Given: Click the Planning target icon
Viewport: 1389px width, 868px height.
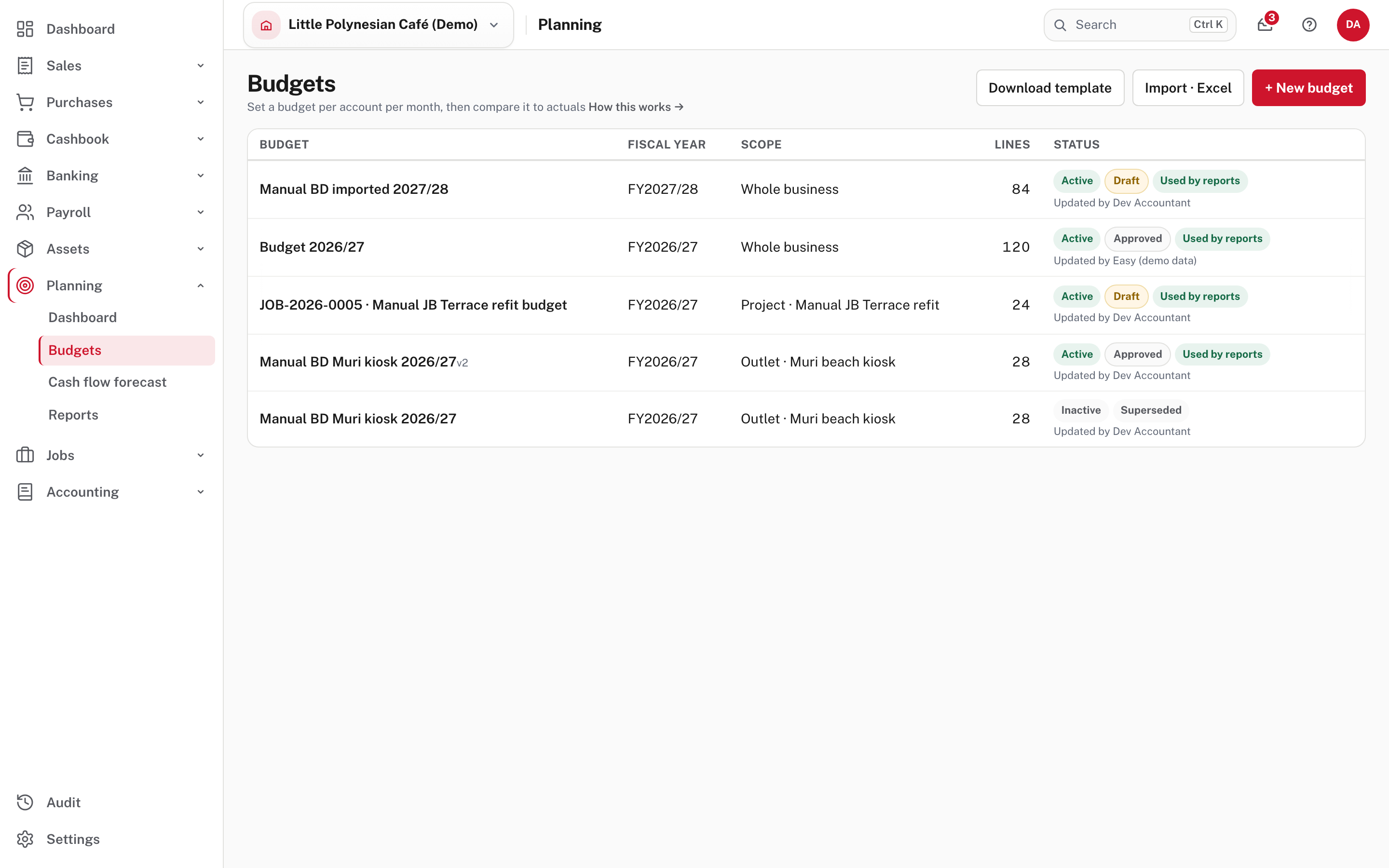Looking at the screenshot, I should (25, 285).
